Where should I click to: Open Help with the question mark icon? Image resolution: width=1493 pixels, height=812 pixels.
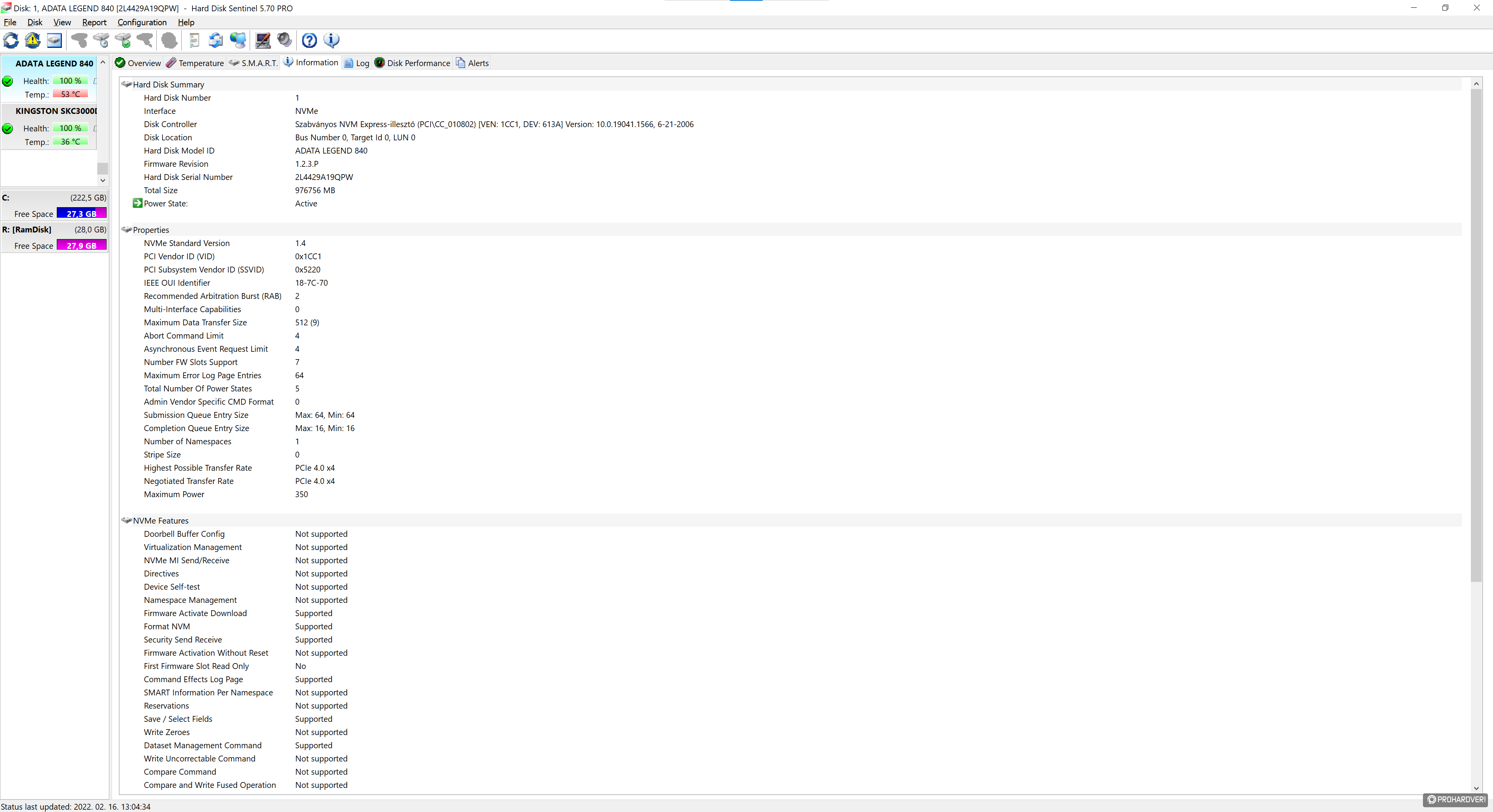click(310, 40)
